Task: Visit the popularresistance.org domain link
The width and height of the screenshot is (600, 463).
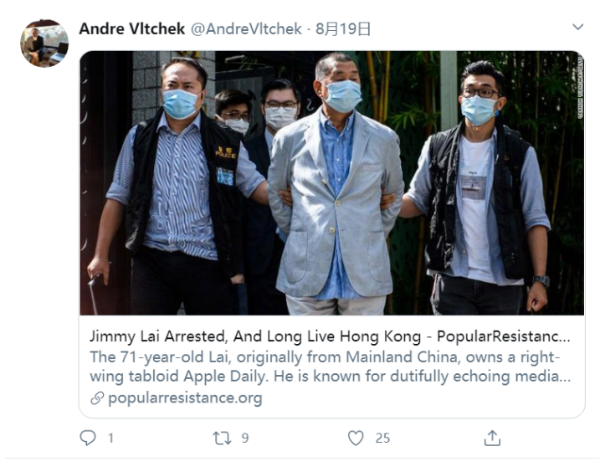Action: pyautogui.click(x=185, y=398)
